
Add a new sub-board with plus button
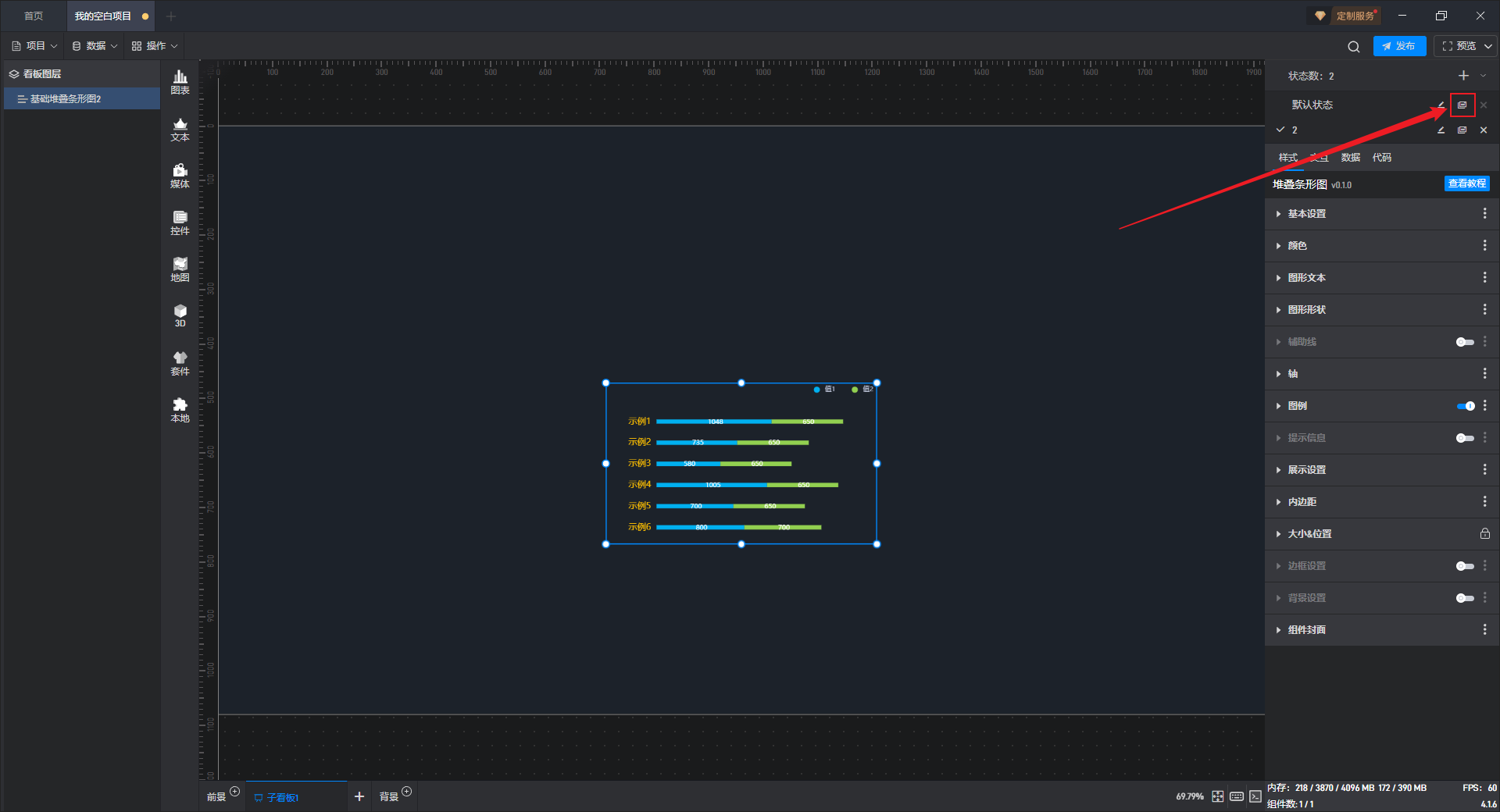(x=359, y=796)
